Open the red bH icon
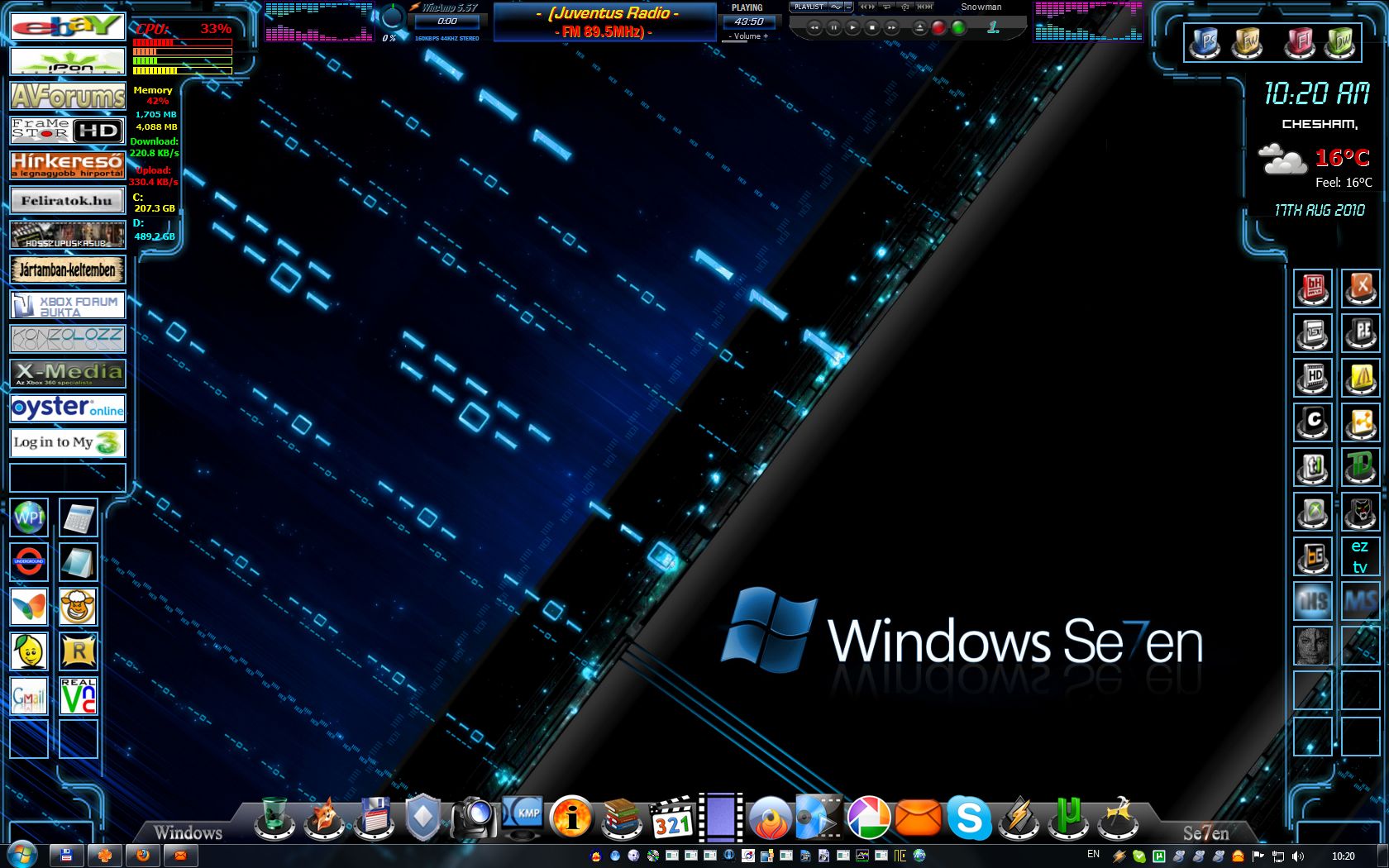1389x868 pixels. (1313, 289)
